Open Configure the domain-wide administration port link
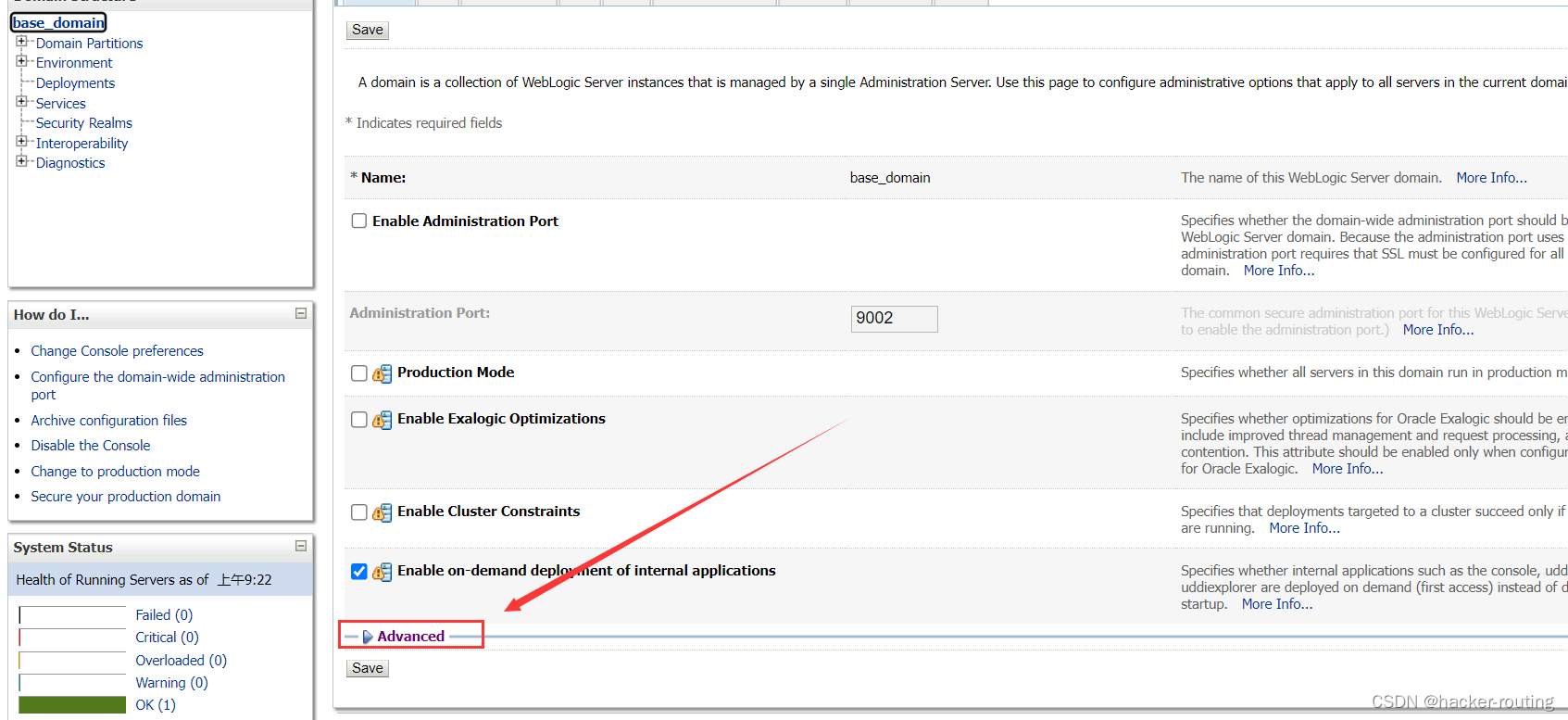Screen dimensions: 1568x720 pos(157,385)
